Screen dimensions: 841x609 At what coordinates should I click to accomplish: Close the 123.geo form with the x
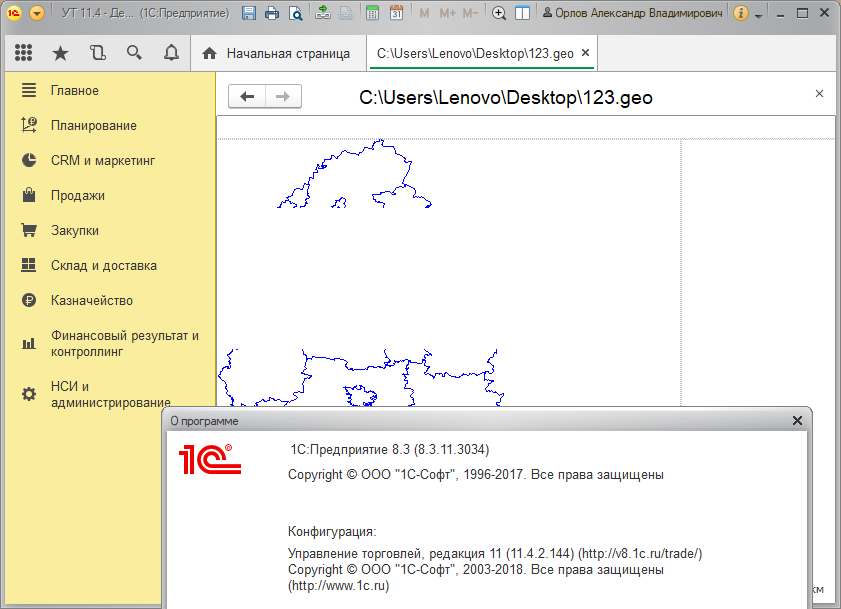coord(819,94)
